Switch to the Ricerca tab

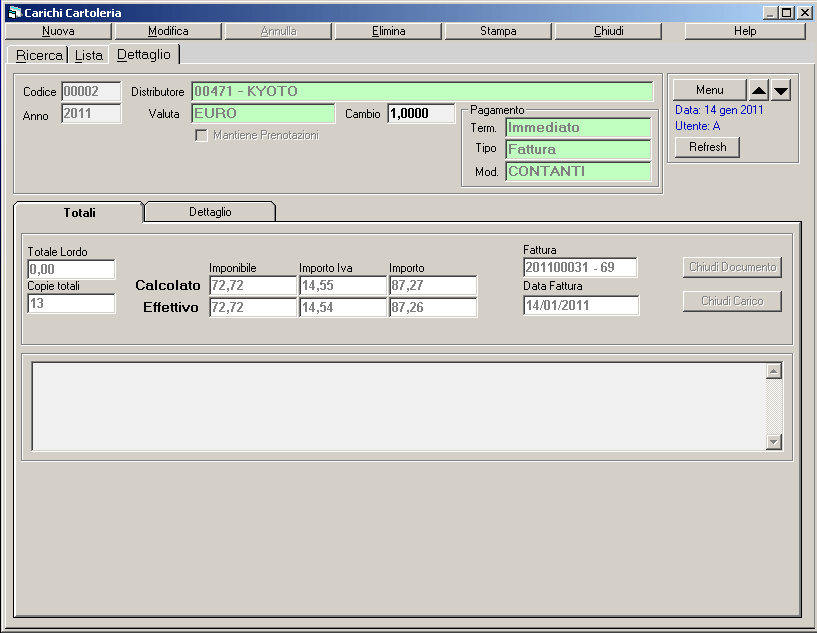[39, 55]
